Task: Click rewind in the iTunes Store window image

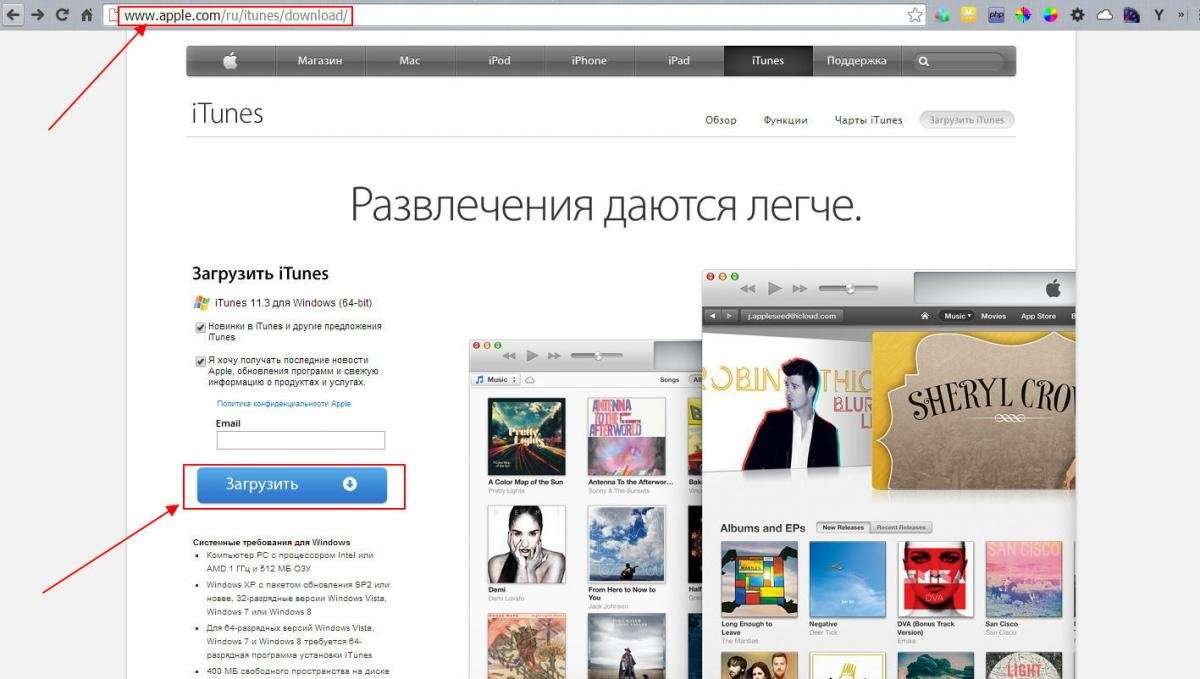Action: (x=747, y=288)
